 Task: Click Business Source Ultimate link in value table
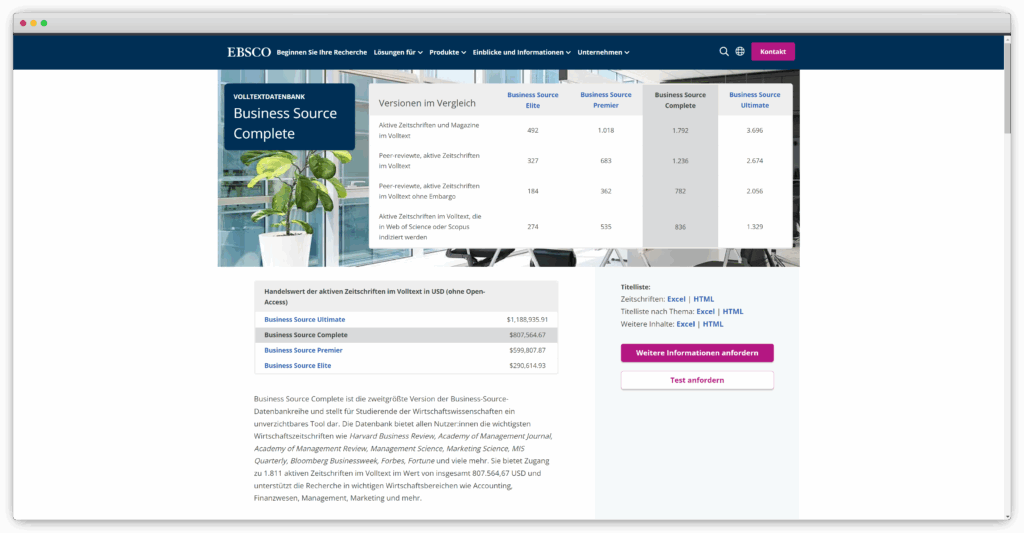pyautogui.click(x=304, y=319)
